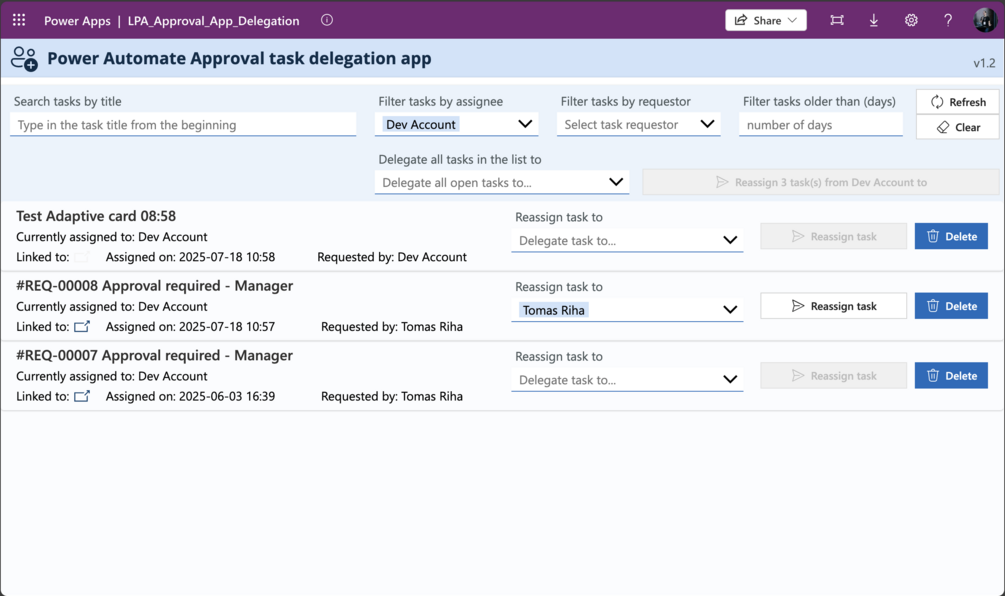The height and width of the screenshot is (596, 1005).
Task: Click the app info icon
Action: (327, 20)
